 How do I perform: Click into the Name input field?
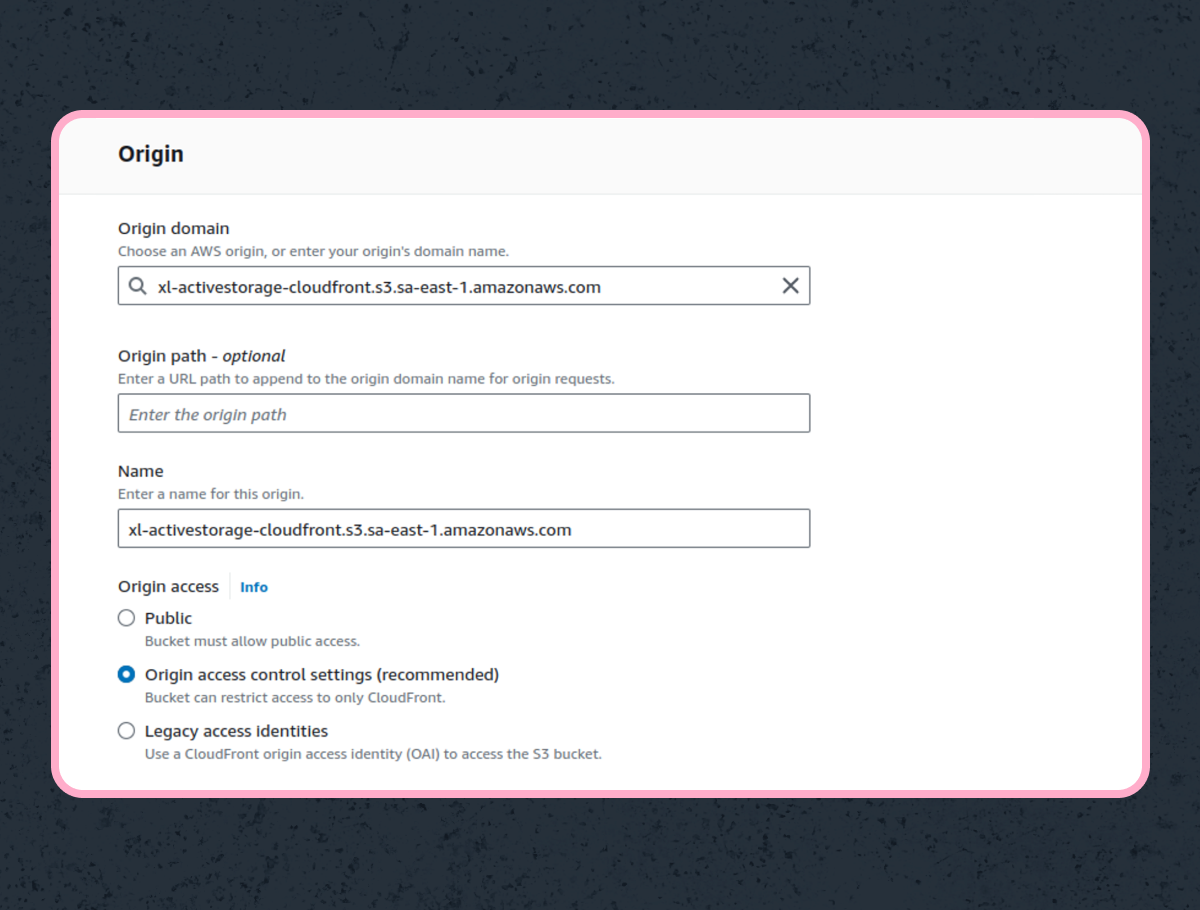pos(464,529)
